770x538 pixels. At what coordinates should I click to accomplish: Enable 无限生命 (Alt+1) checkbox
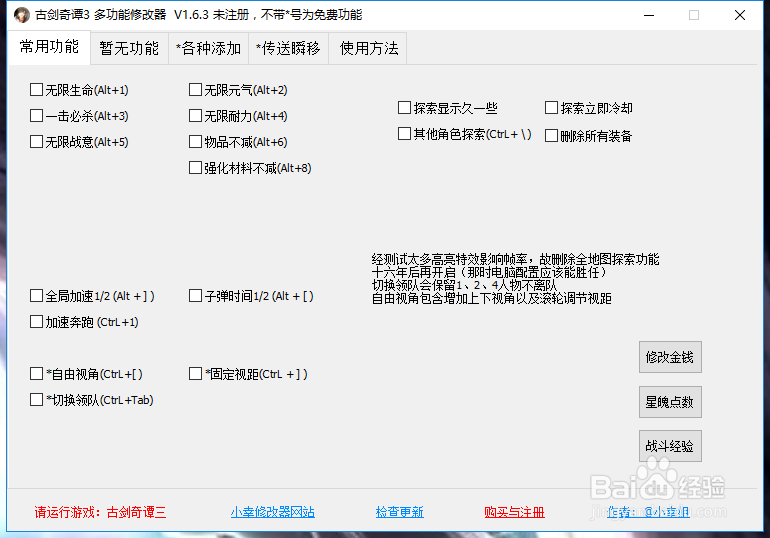36,90
